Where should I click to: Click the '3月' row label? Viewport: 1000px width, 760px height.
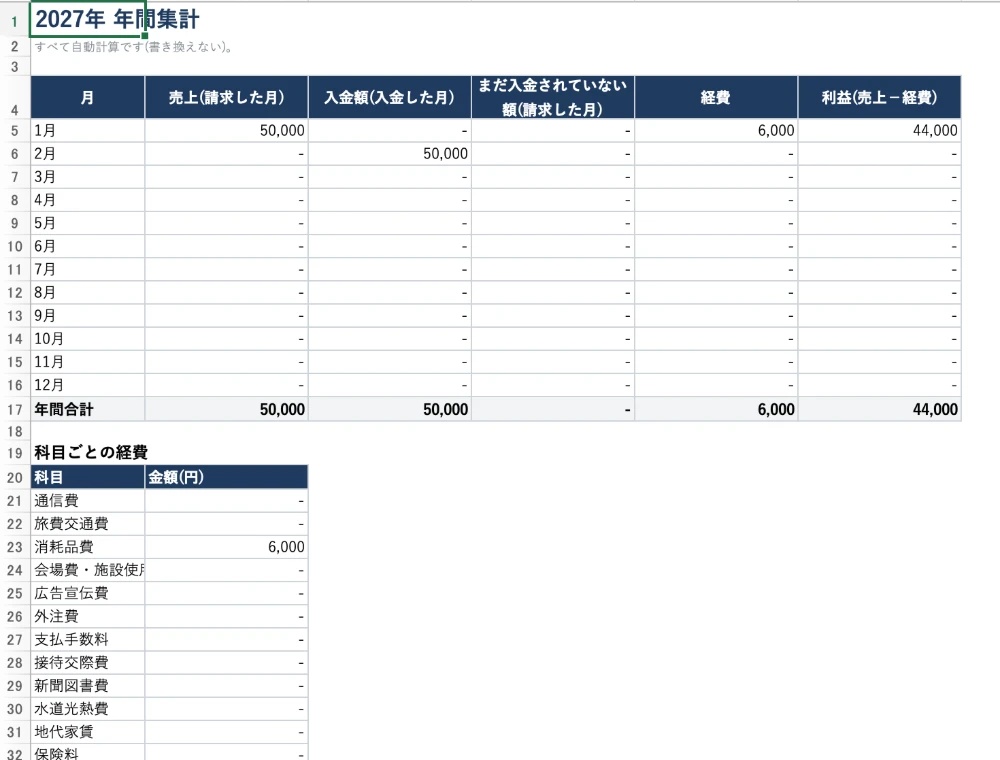pyautogui.click(x=87, y=177)
